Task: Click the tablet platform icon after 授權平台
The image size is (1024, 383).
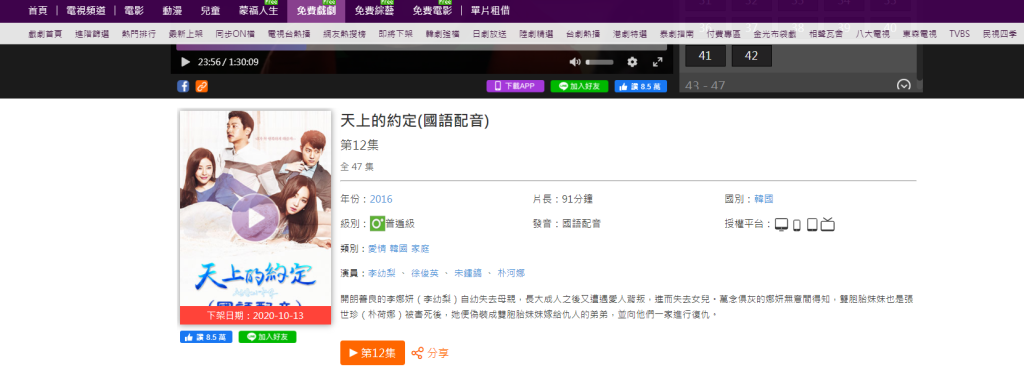Action: point(812,224)
